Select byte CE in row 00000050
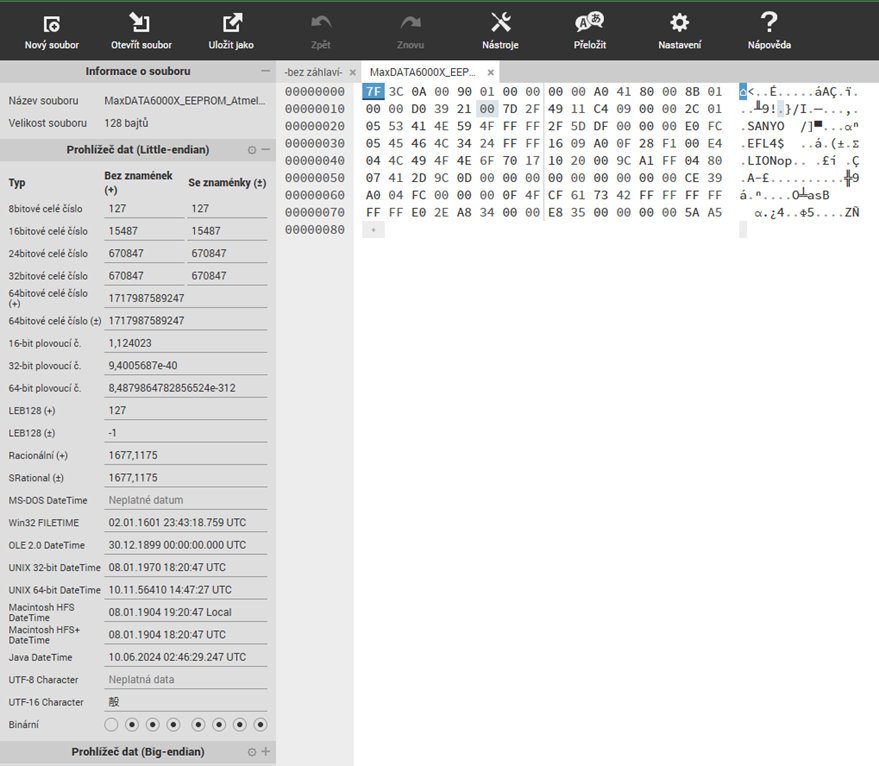 (x=692, y=178)
